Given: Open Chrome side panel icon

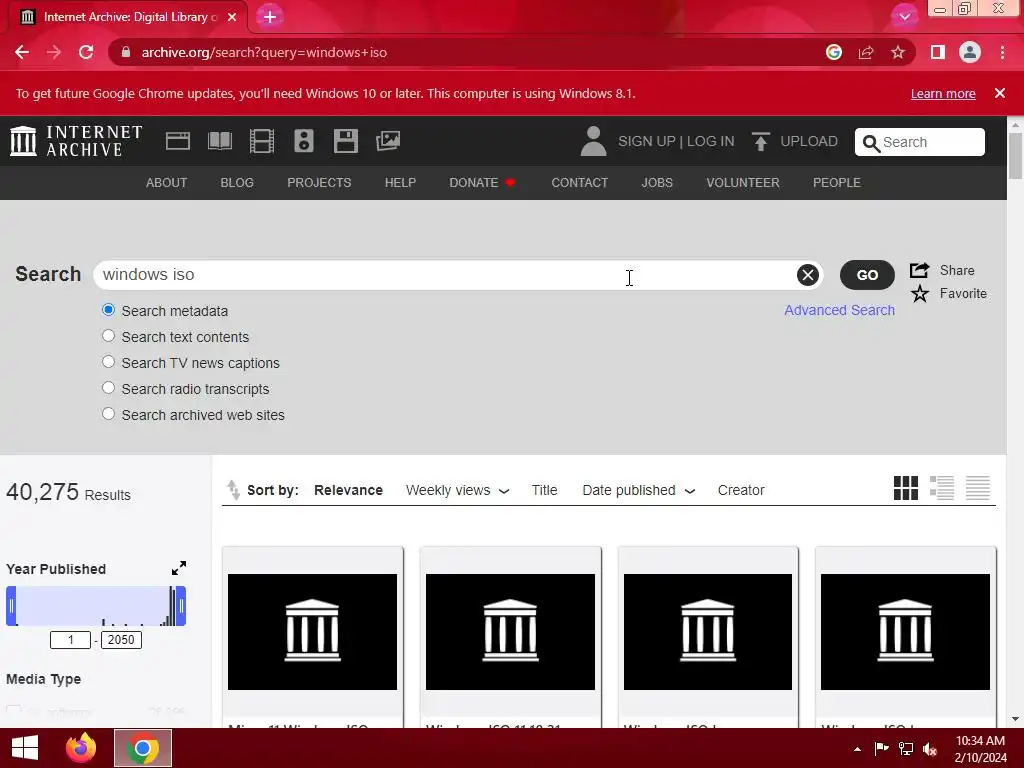Looking at the screenshot, I should 938,52.
